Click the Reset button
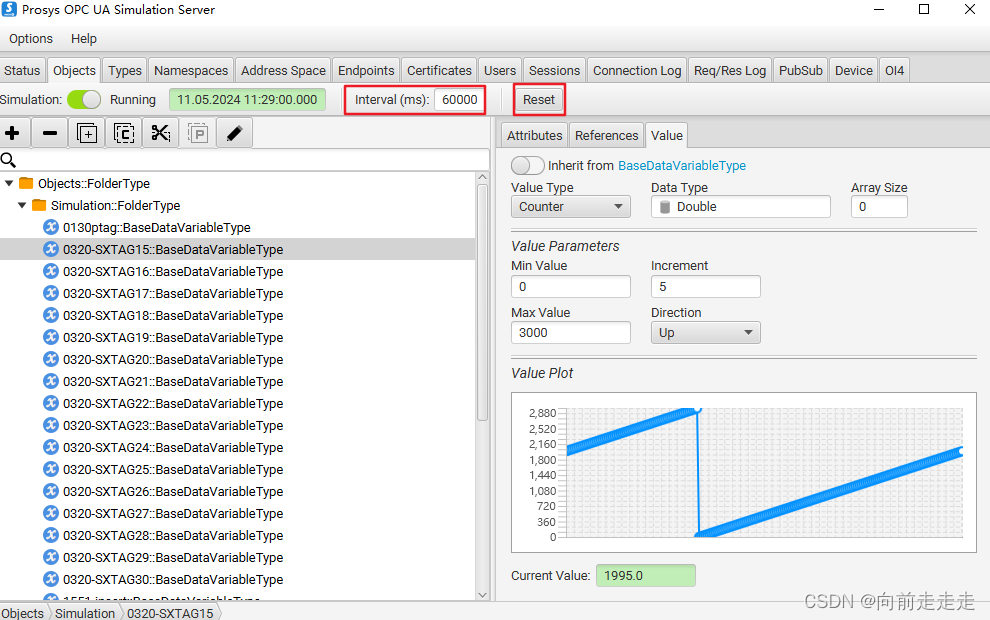This screenshot has width=990, height=620. tap(539, 99)
